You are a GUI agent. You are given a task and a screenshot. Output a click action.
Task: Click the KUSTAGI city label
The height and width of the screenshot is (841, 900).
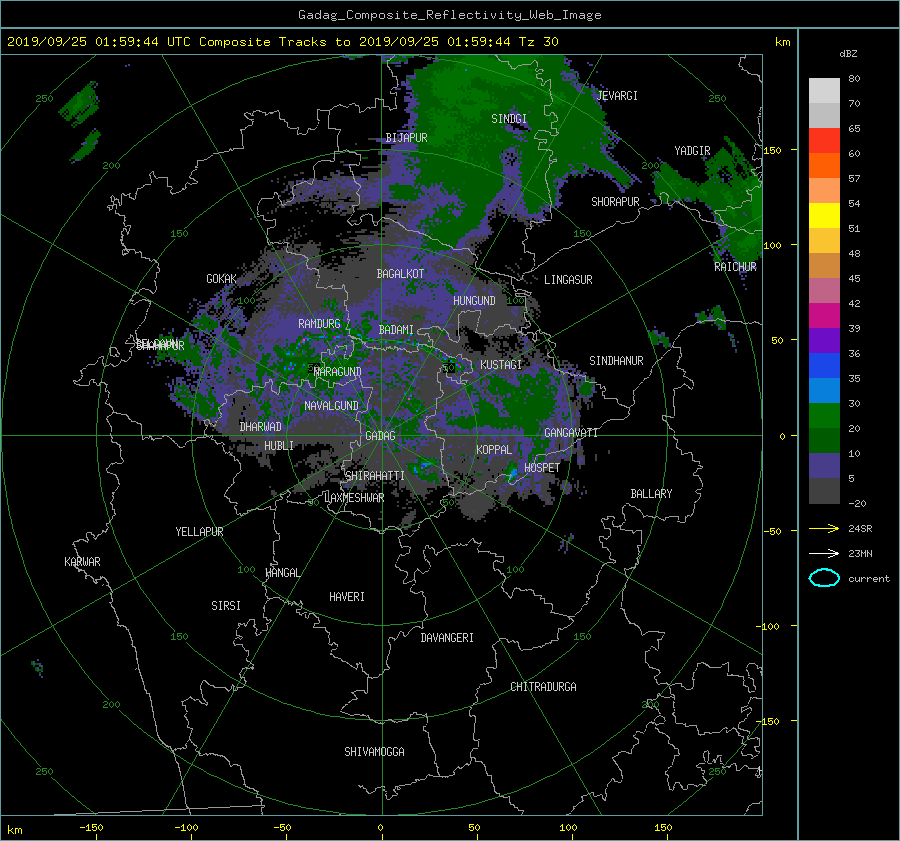pos(501,365)
